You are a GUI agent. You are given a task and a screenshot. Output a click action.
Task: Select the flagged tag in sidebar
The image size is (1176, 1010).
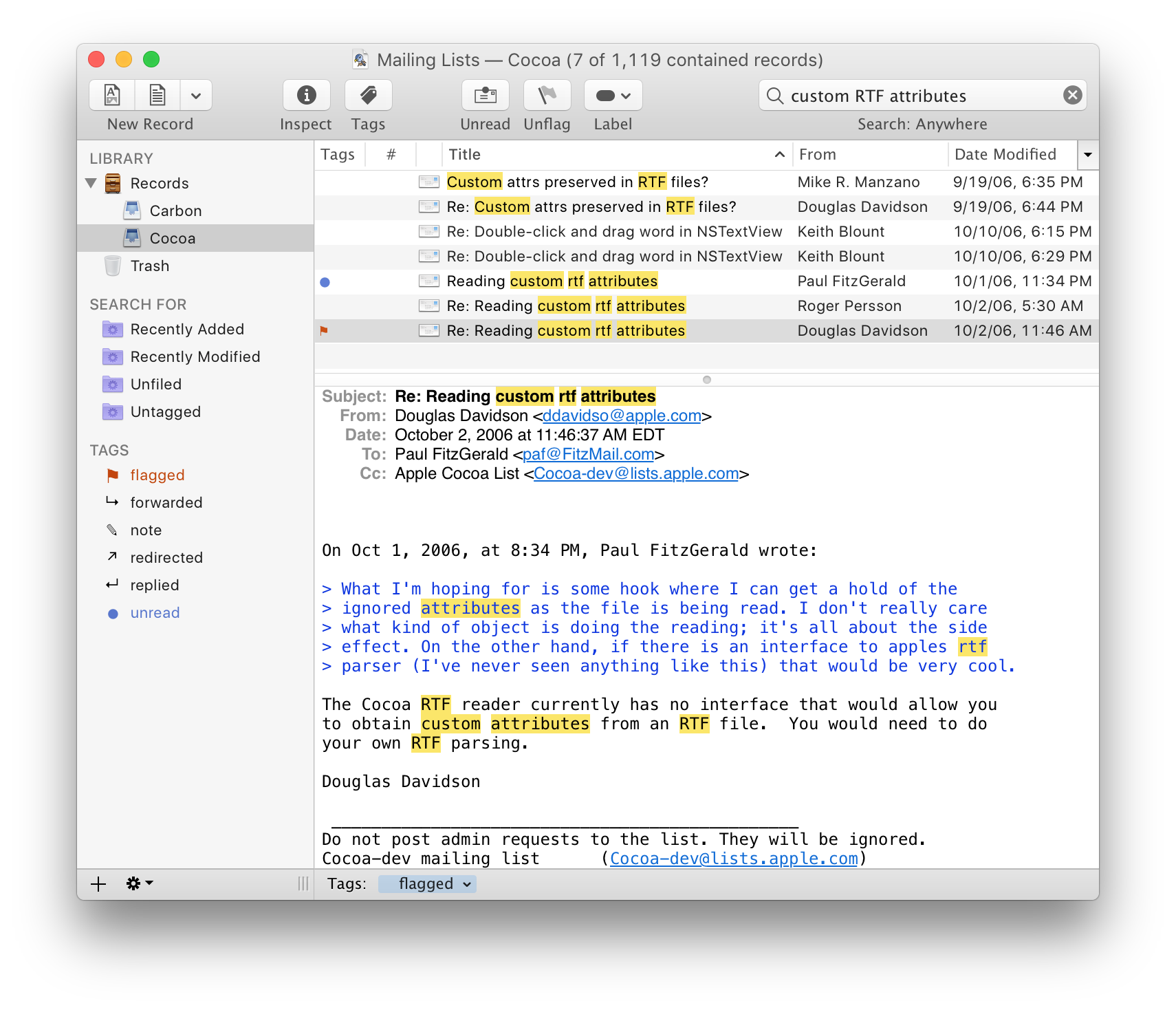(157, 475)
